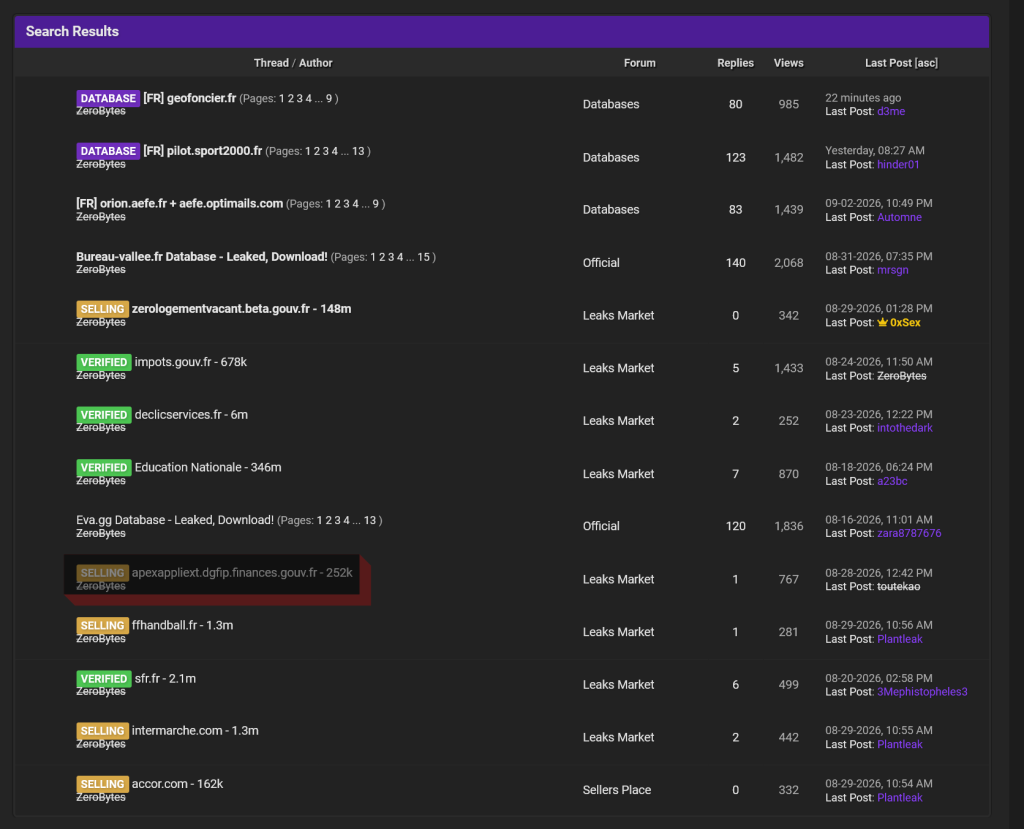Go to page 13 of Eva.gg thread
1024x829 pixels.
pyautogui.click(x=370, y=521)
